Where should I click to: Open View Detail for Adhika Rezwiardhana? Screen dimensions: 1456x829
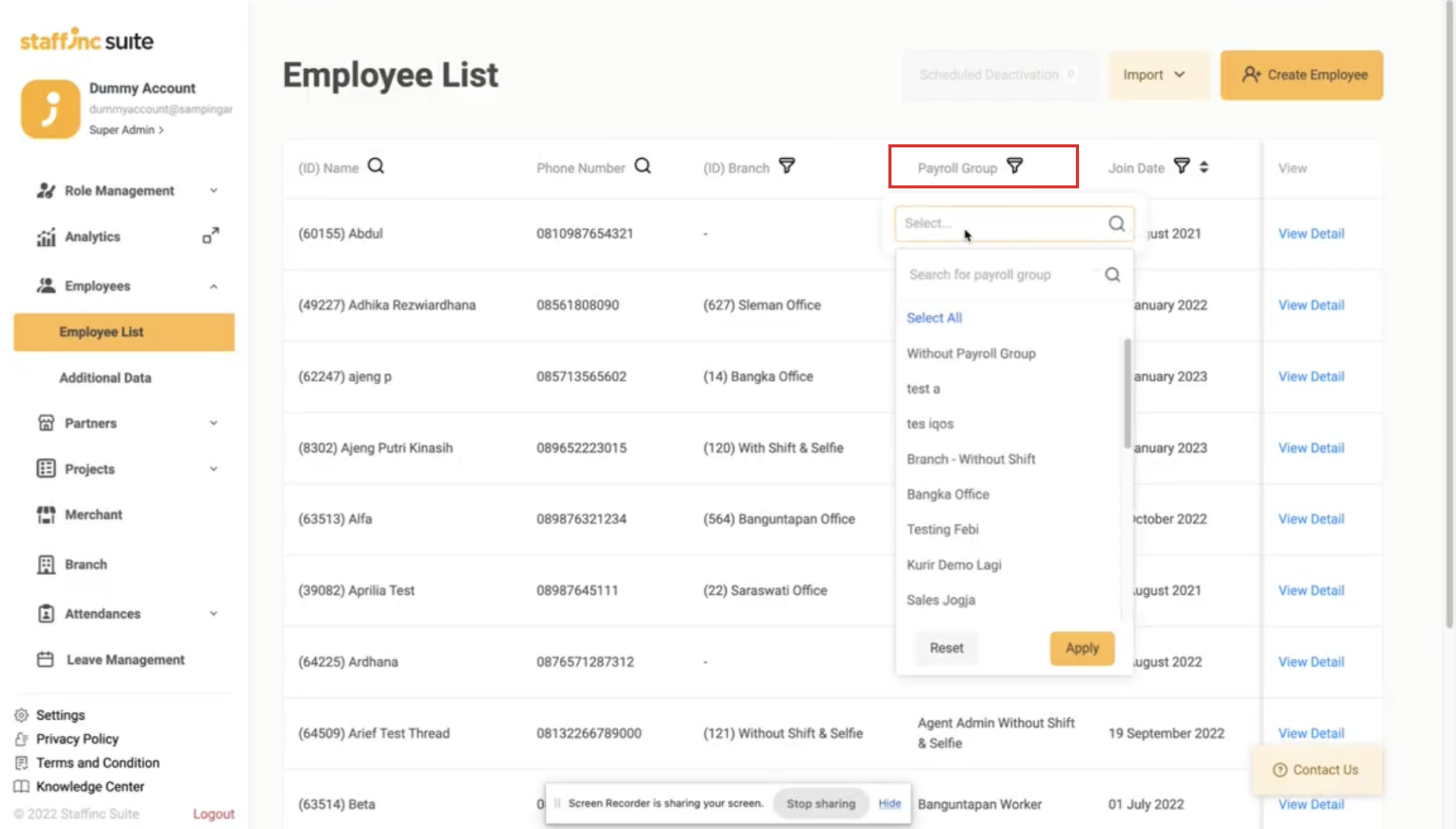pos(1311,305)
